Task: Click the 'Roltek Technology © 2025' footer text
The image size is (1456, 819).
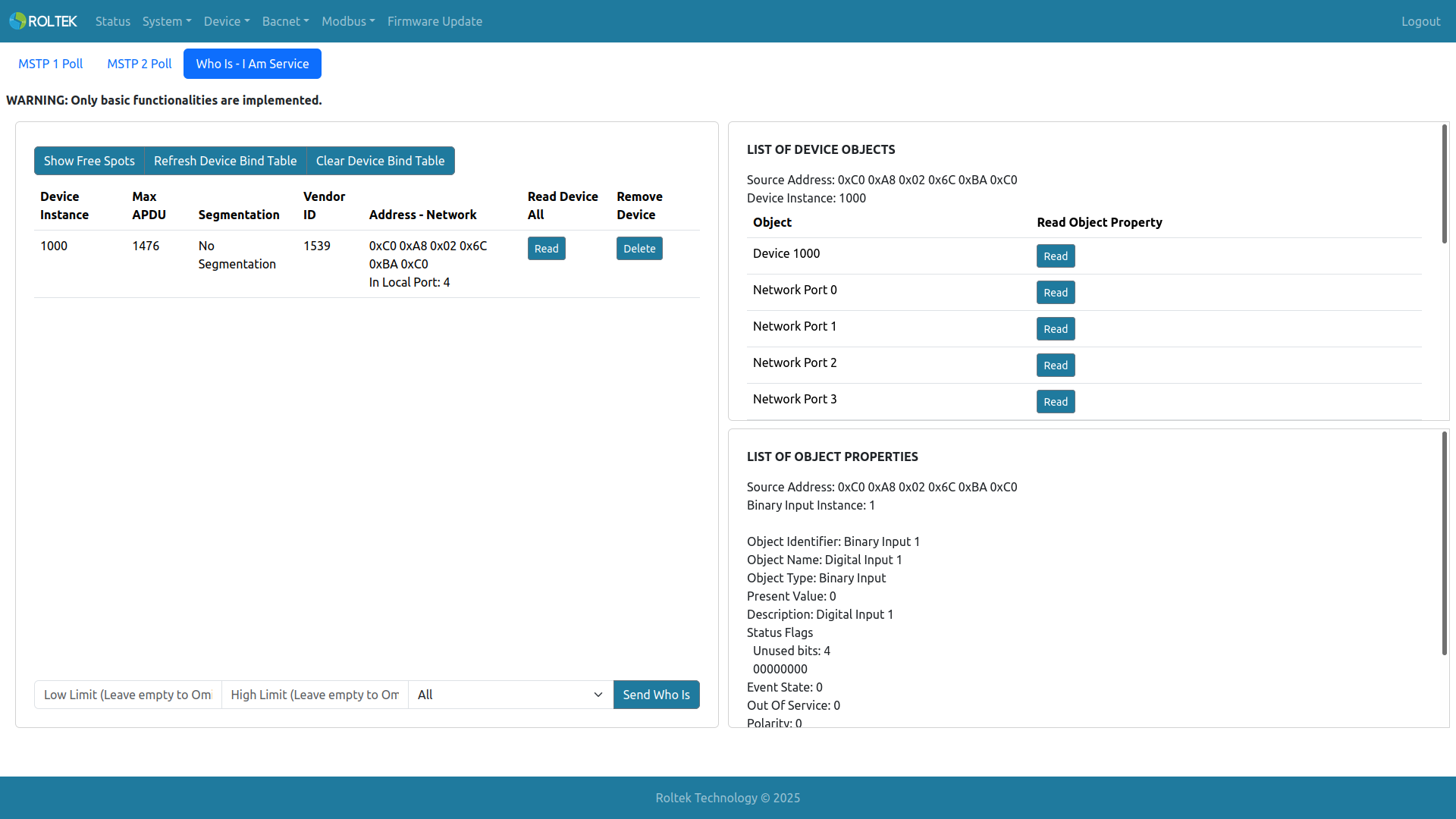Action: pos(728,798)
